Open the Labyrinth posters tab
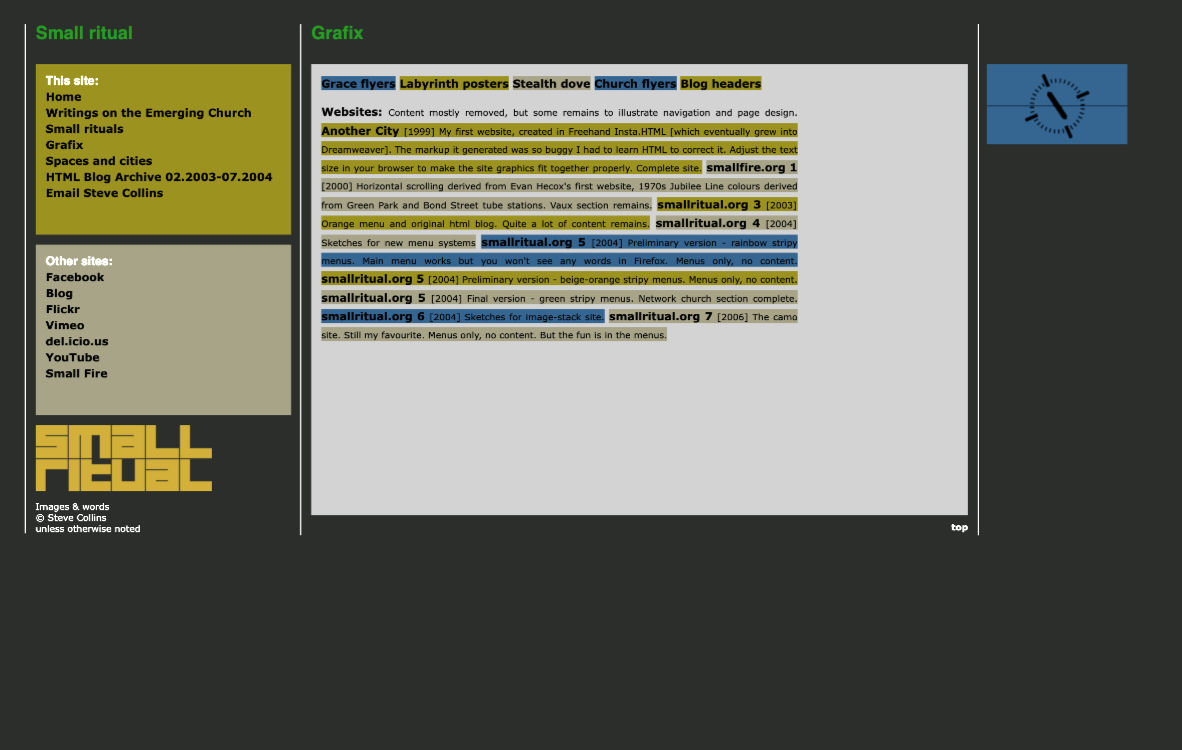This screenshot has height=750, width=1182. point(454,84)
